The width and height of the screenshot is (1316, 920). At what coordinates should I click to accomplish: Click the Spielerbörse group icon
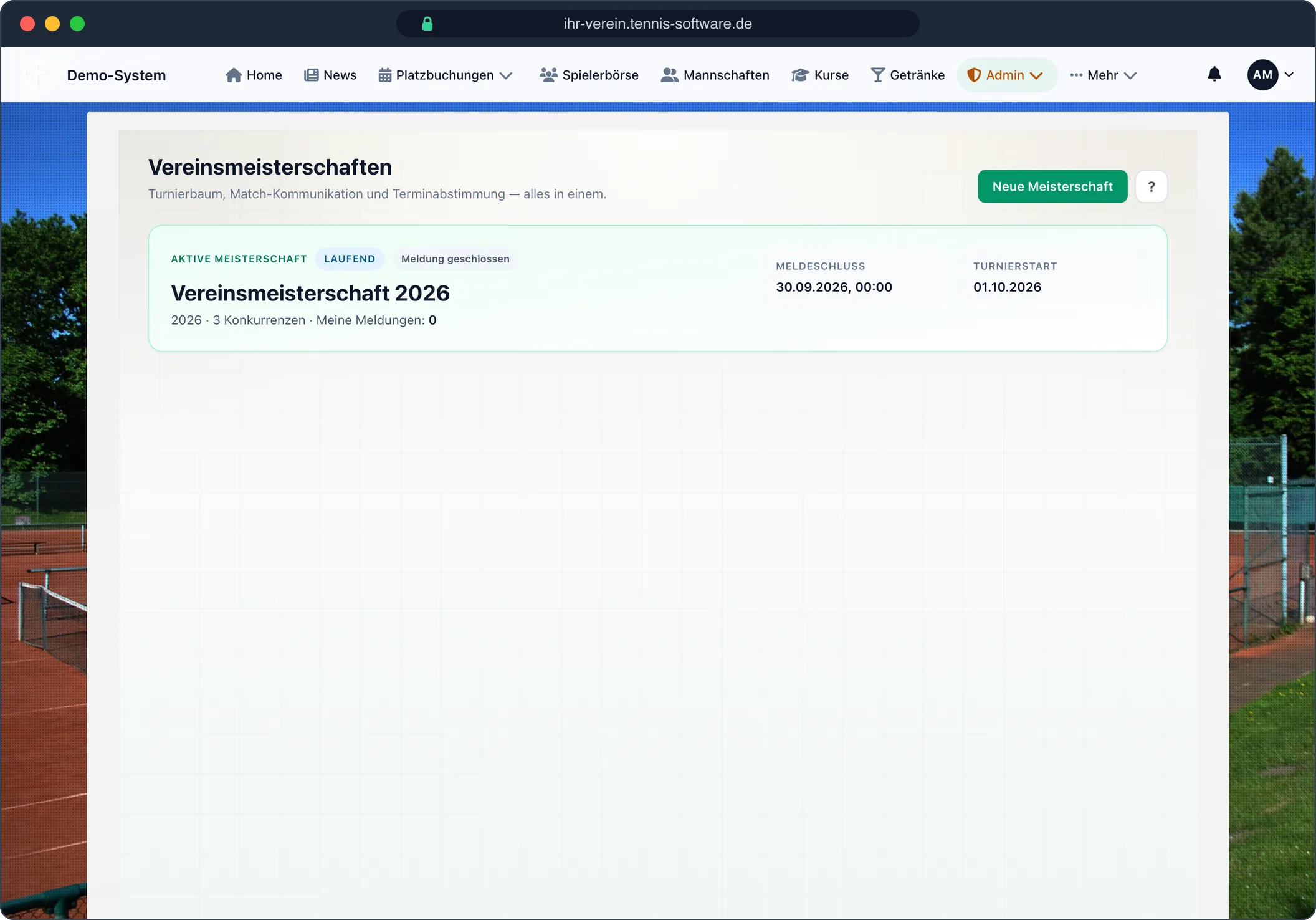point(548,75)
